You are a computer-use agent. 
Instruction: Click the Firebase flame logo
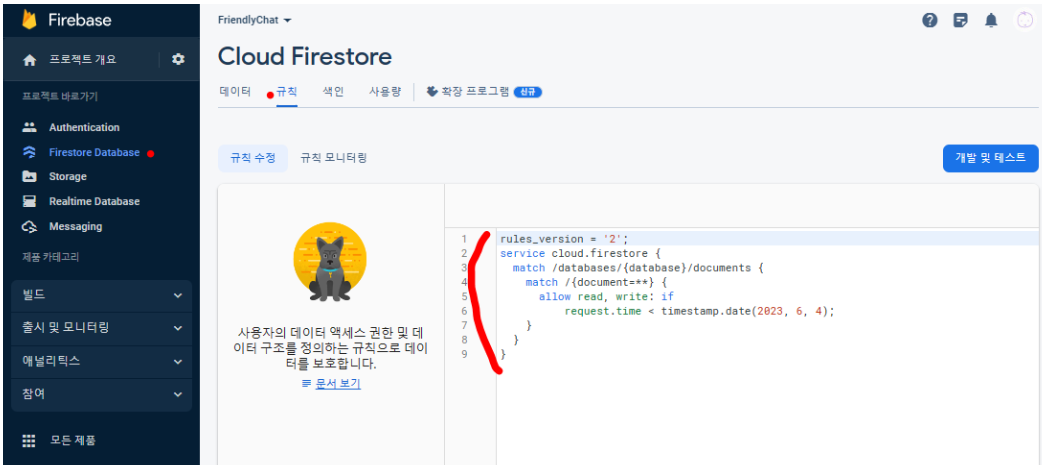coord(29,20)
